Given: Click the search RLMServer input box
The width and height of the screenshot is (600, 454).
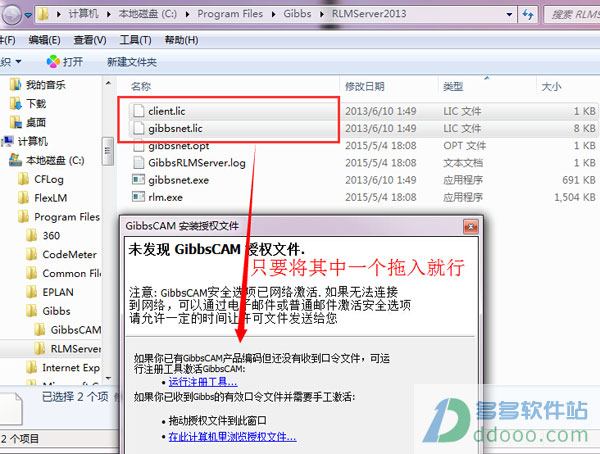Looking at the screenshot, I should click(572, 15).
